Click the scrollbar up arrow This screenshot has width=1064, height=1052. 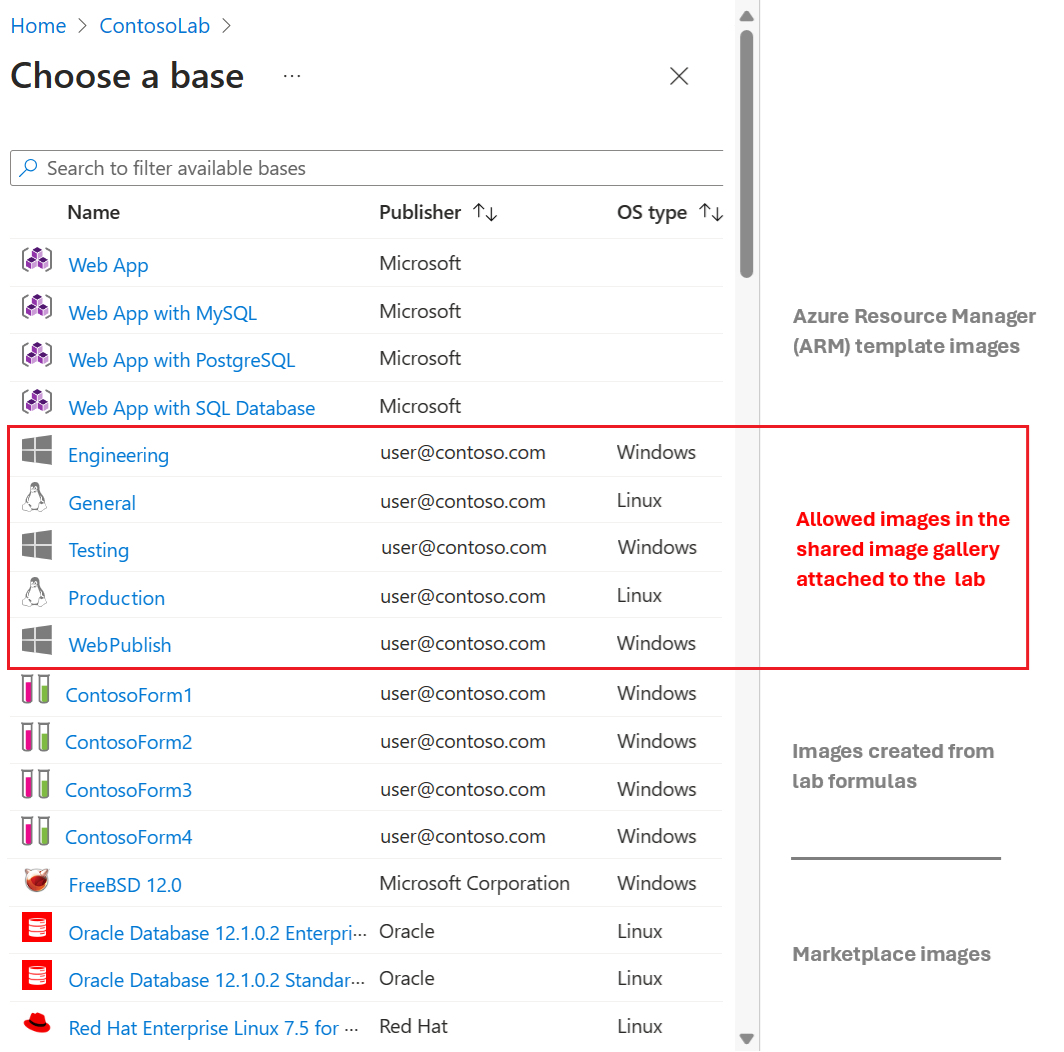(x=746, y=16)
